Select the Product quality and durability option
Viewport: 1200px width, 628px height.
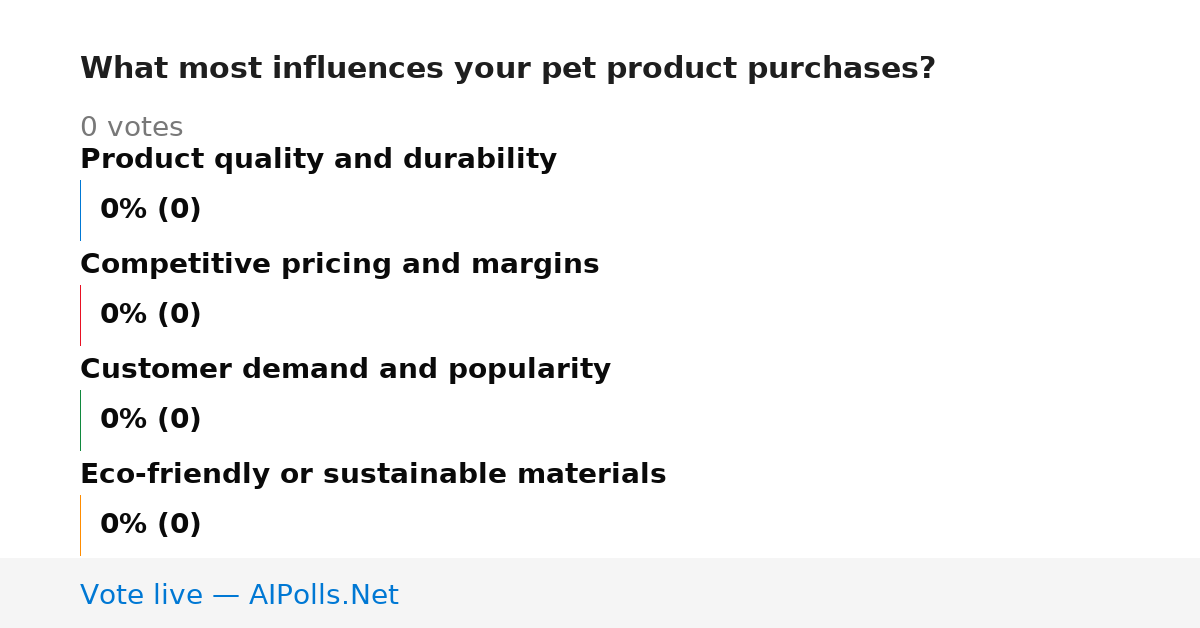pyautogui.click(x=318, y=160)
